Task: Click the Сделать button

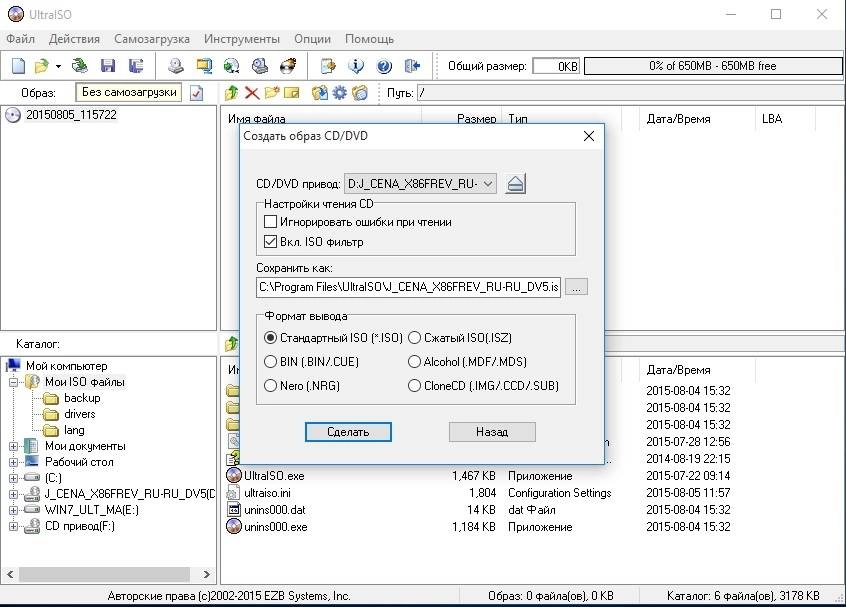Action: 348,432
